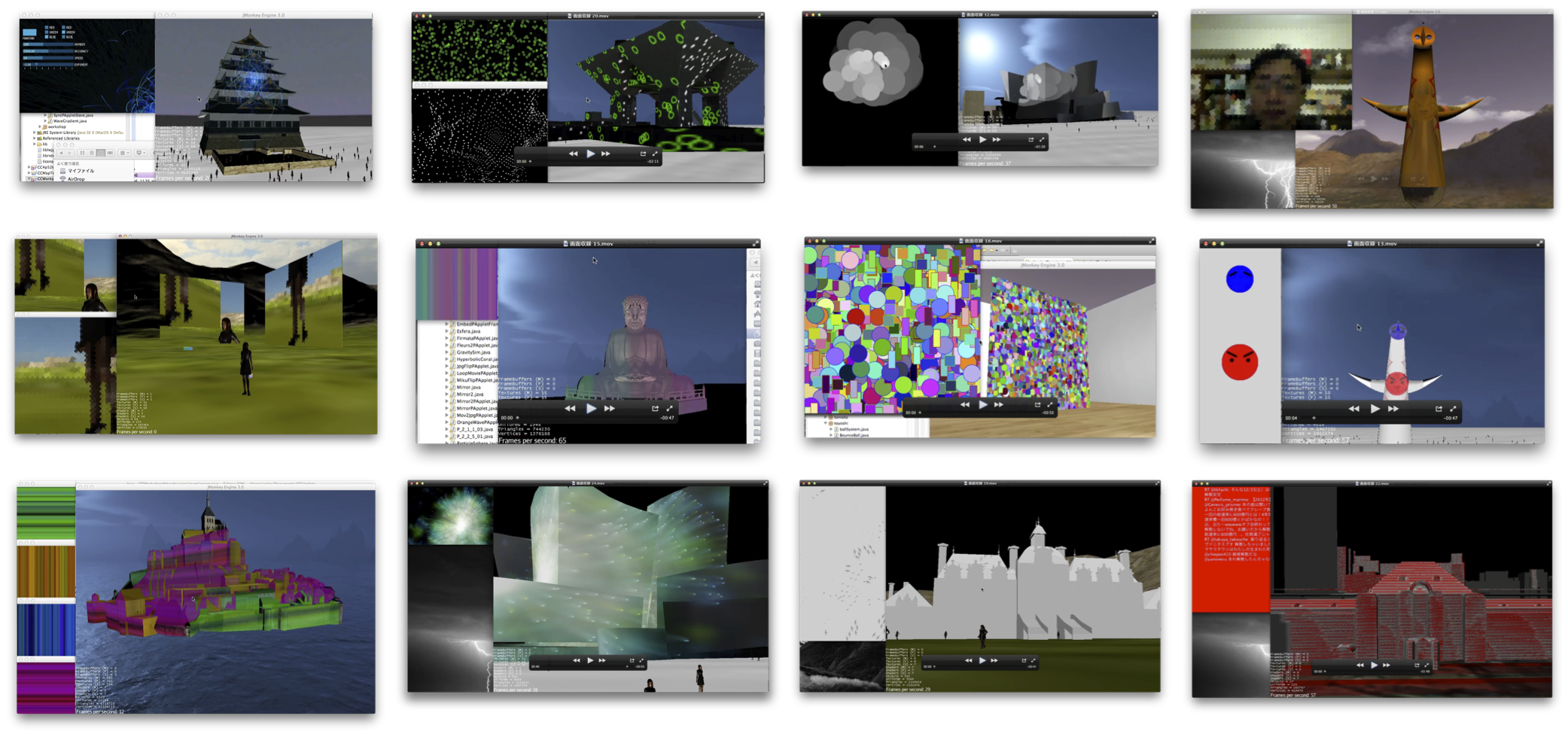This screenshot has width=1568, height=737.
Task: Switch Finder to column view
Action: coord(101,153)
